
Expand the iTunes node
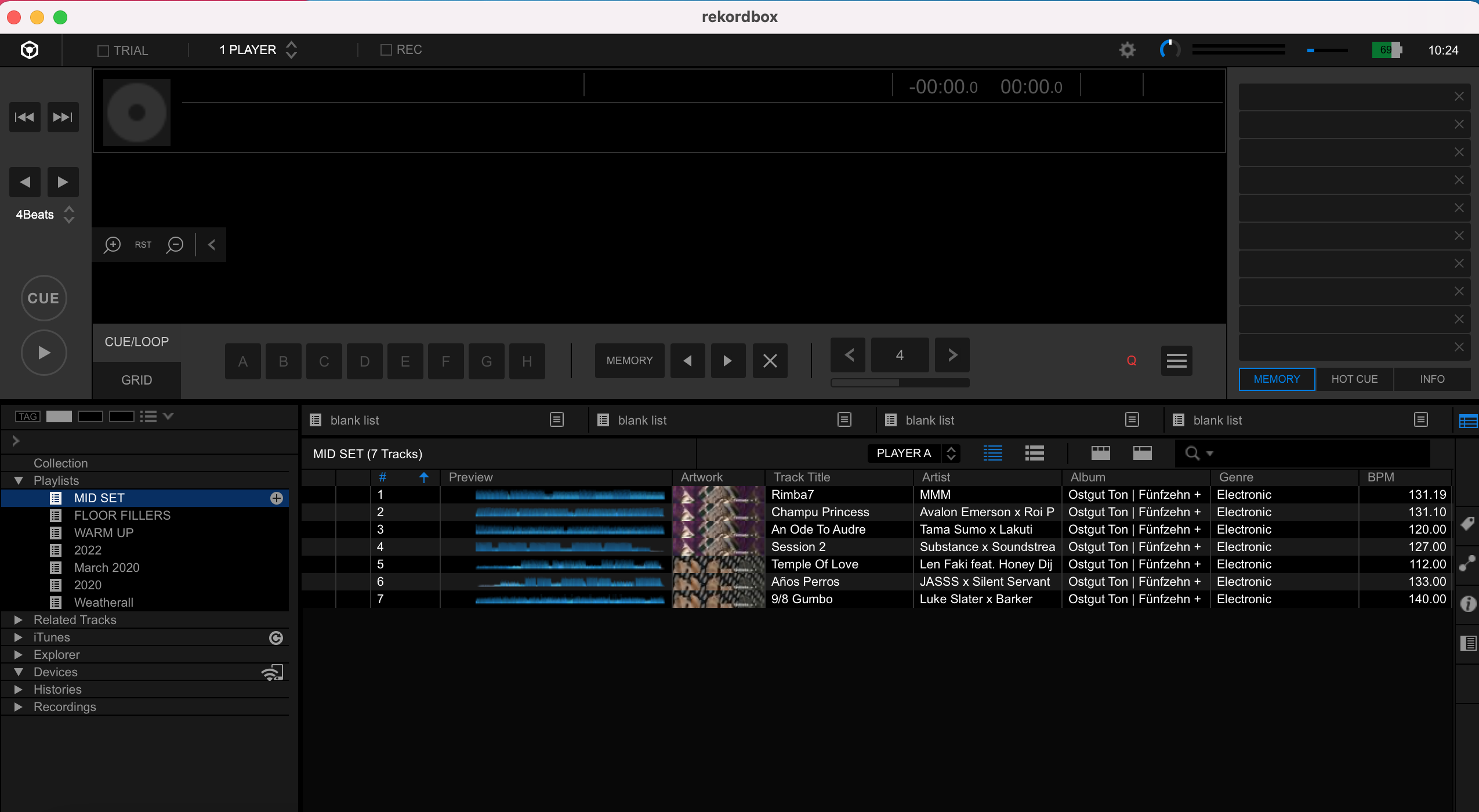pos(19,637)
